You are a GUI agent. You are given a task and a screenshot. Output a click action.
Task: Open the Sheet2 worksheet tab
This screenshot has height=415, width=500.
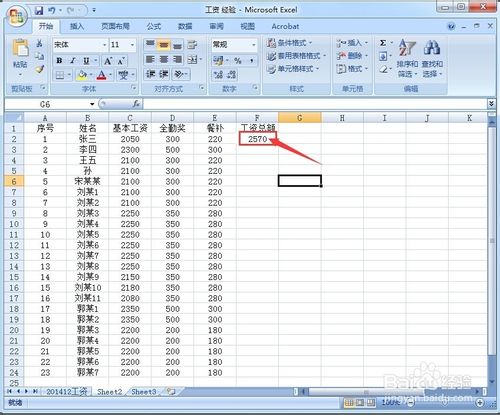pos(109,392)
